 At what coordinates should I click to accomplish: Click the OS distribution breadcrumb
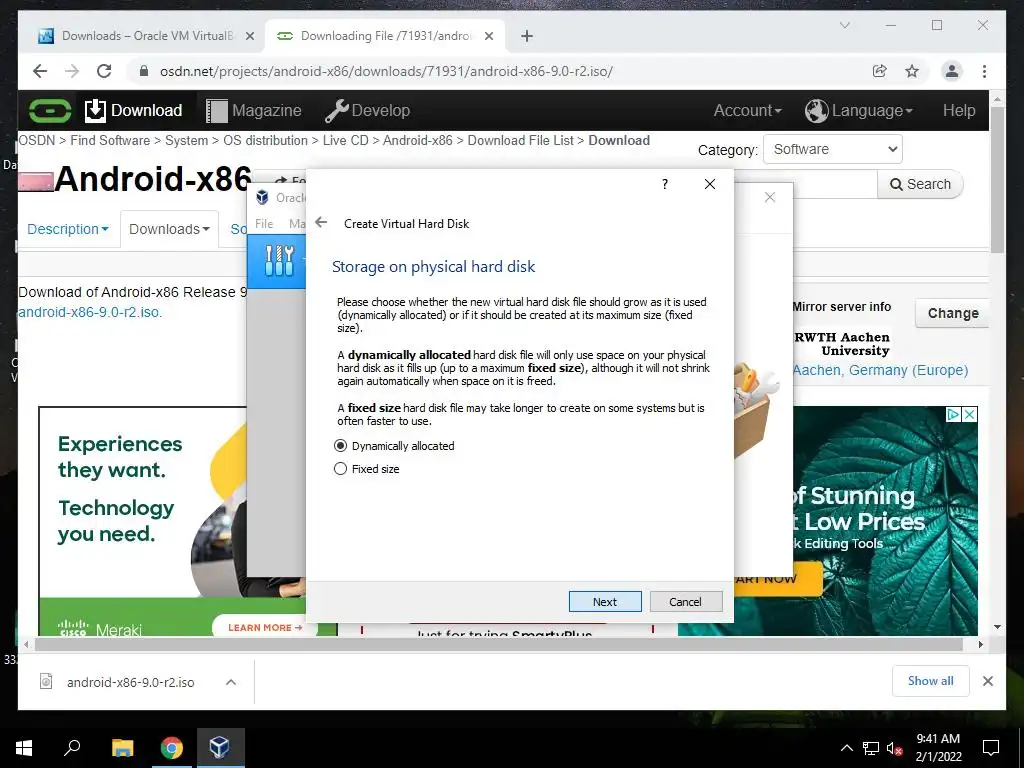click(x=265, y=140)
